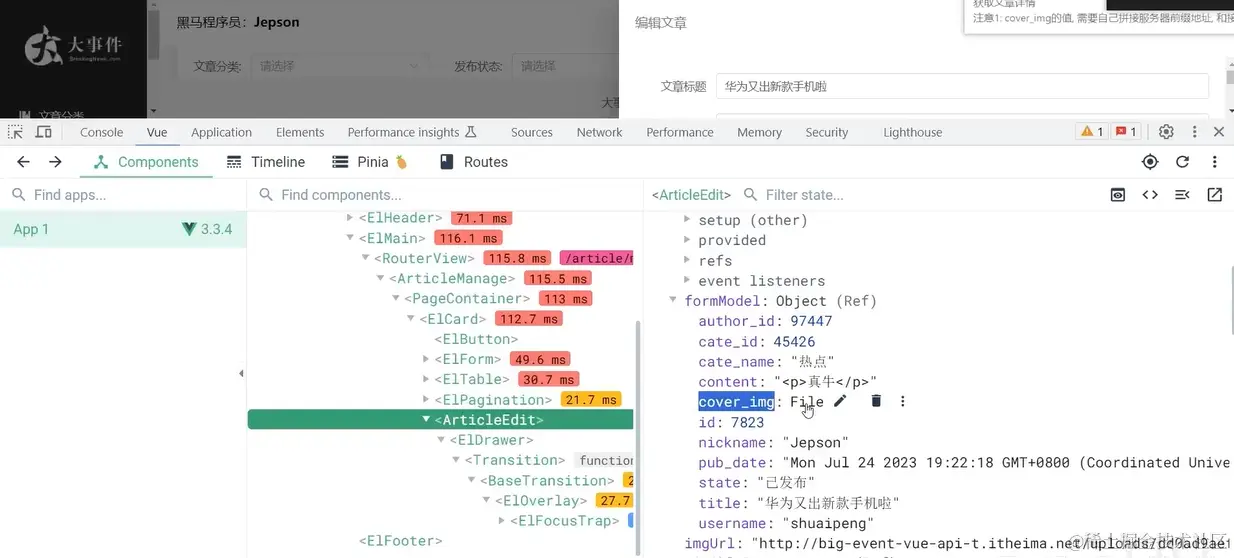
Task: Refresh Vue devtools with the reload icon
Action: (1182, 162)
